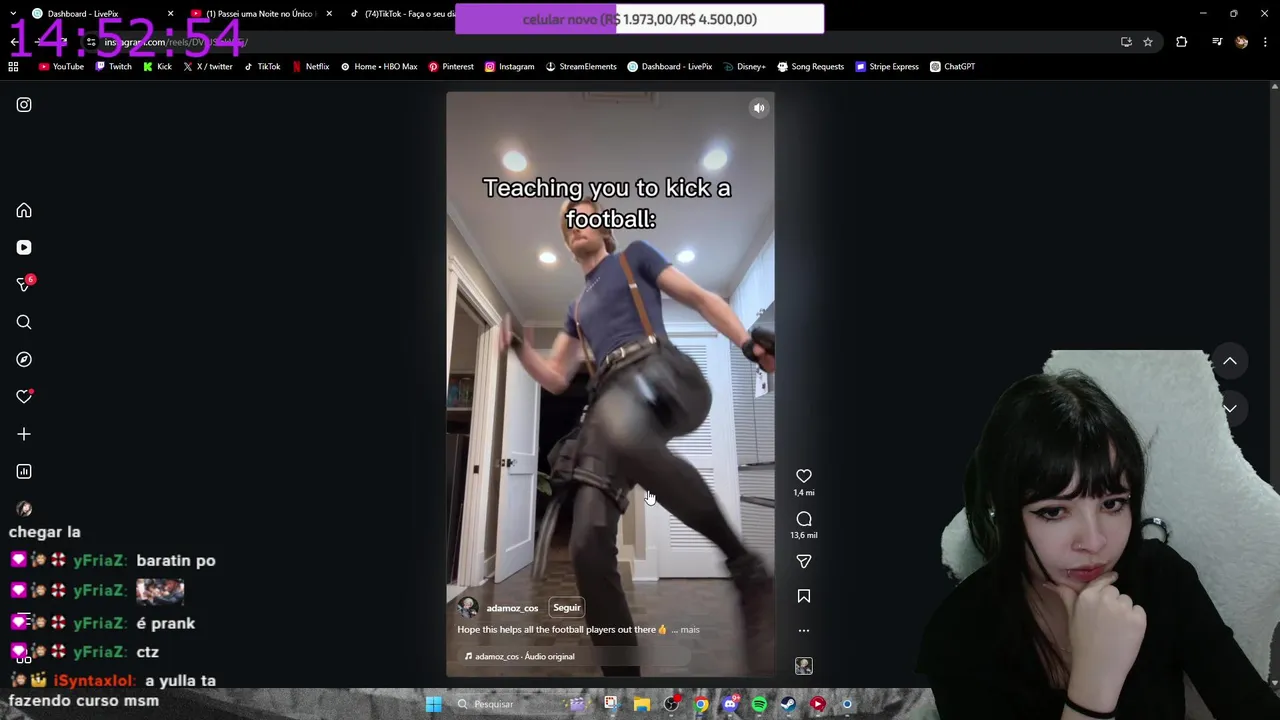Toggle the reel's sound mute button
The image size is (1280, 720).
759,108
